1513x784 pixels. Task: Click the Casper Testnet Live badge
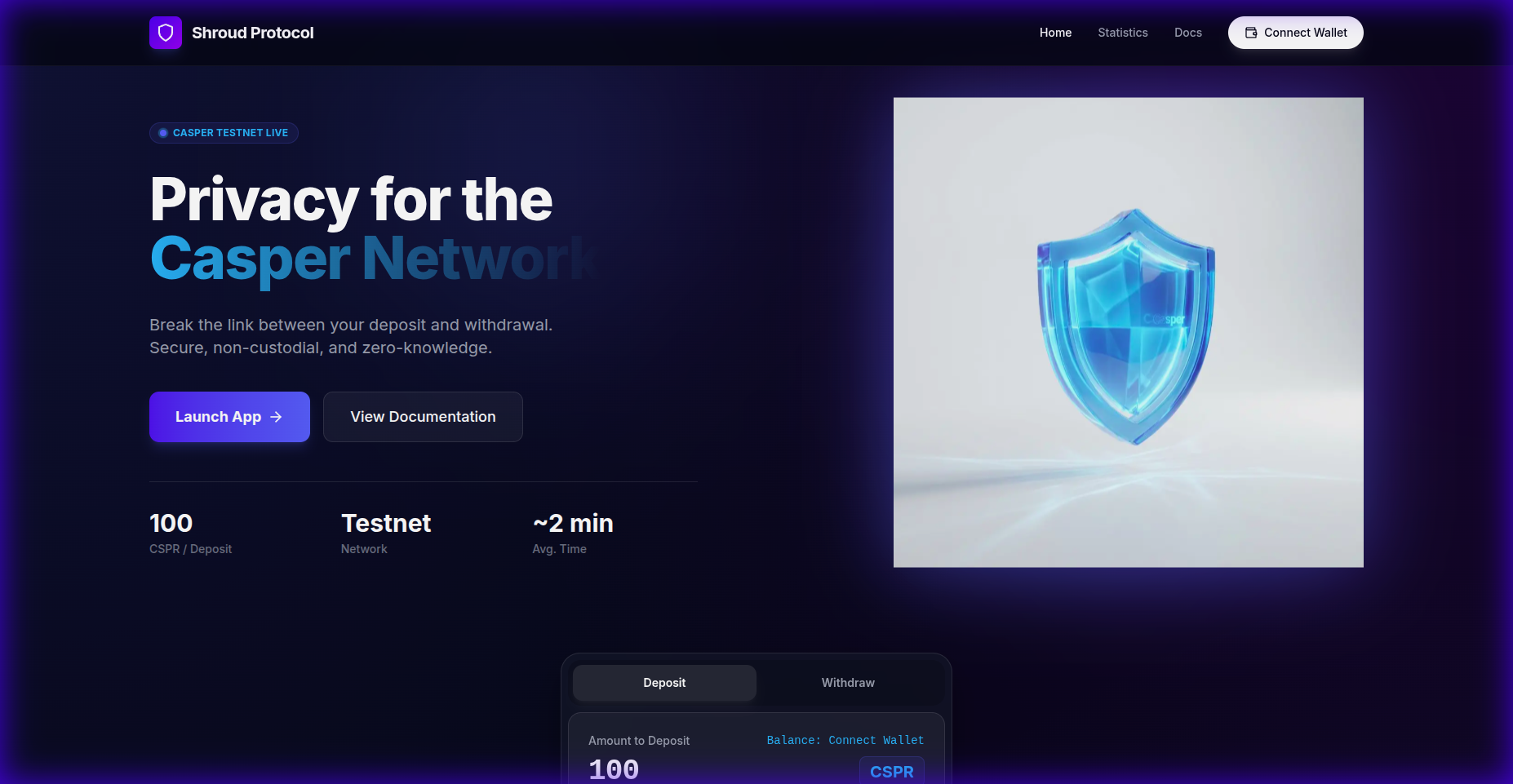224,133
